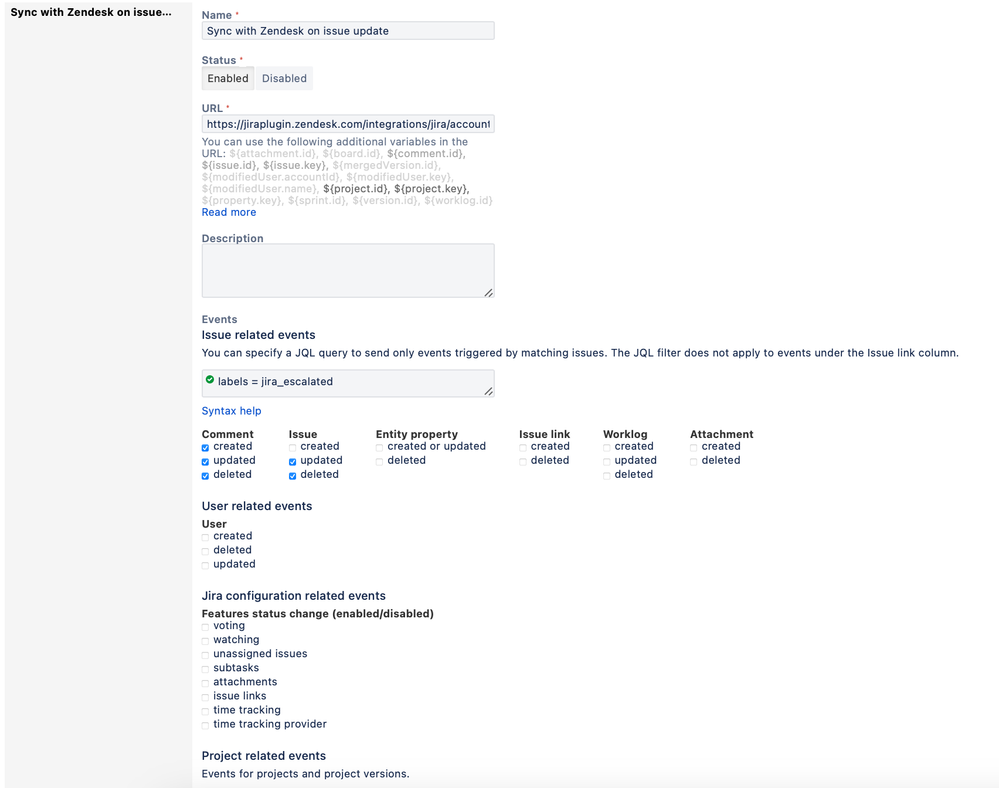Click the 'Events' section label
The image size is (999, 788).
tap(219, 319)
